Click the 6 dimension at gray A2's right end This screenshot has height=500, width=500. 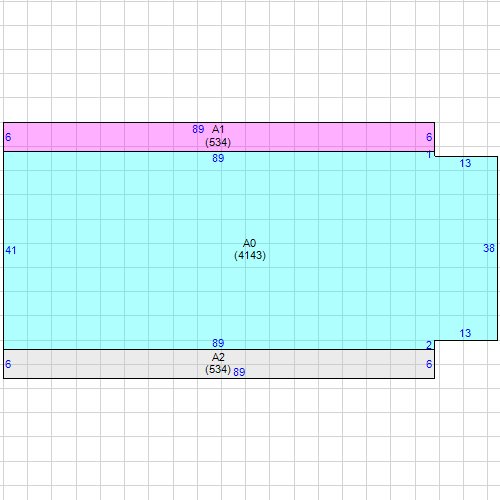coord(429,364)
